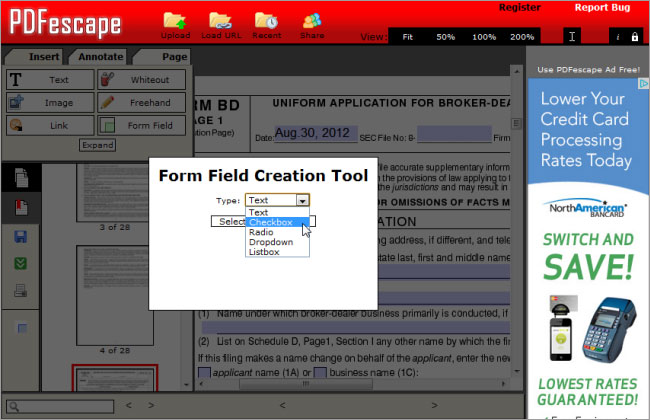Choose Dropdown in the Type list
The width and height of the screenshot is (650, 420).
[x=277, y=242]
